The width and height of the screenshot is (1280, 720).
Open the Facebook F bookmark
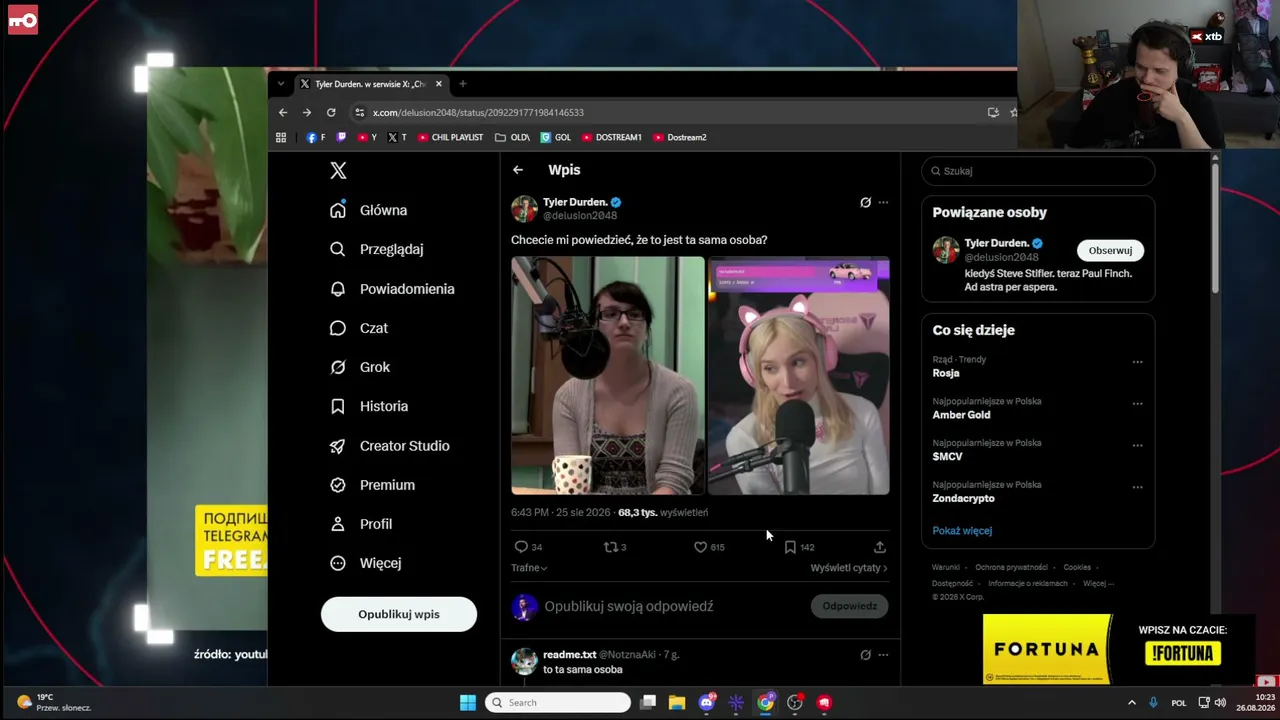click(316, 138)
